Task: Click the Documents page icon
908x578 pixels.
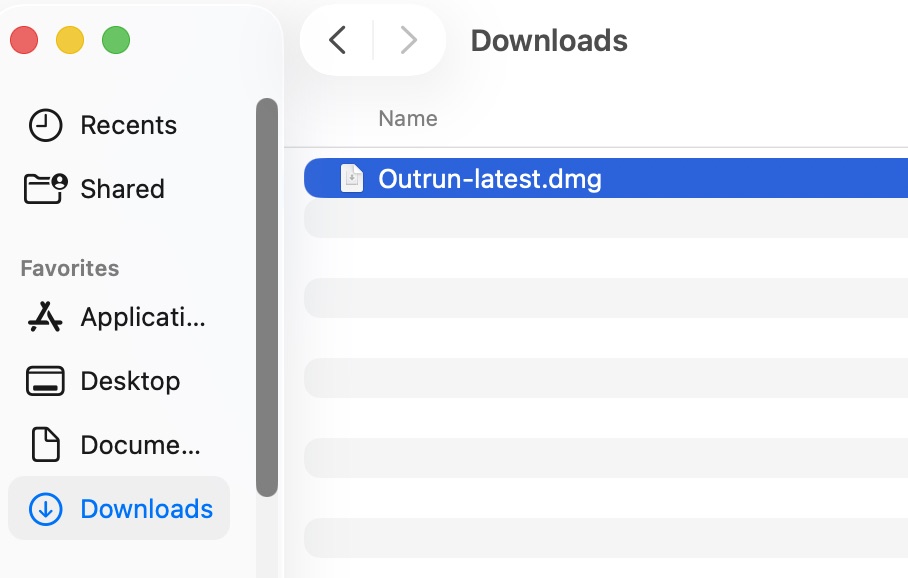Action: (x=45, y=444)
